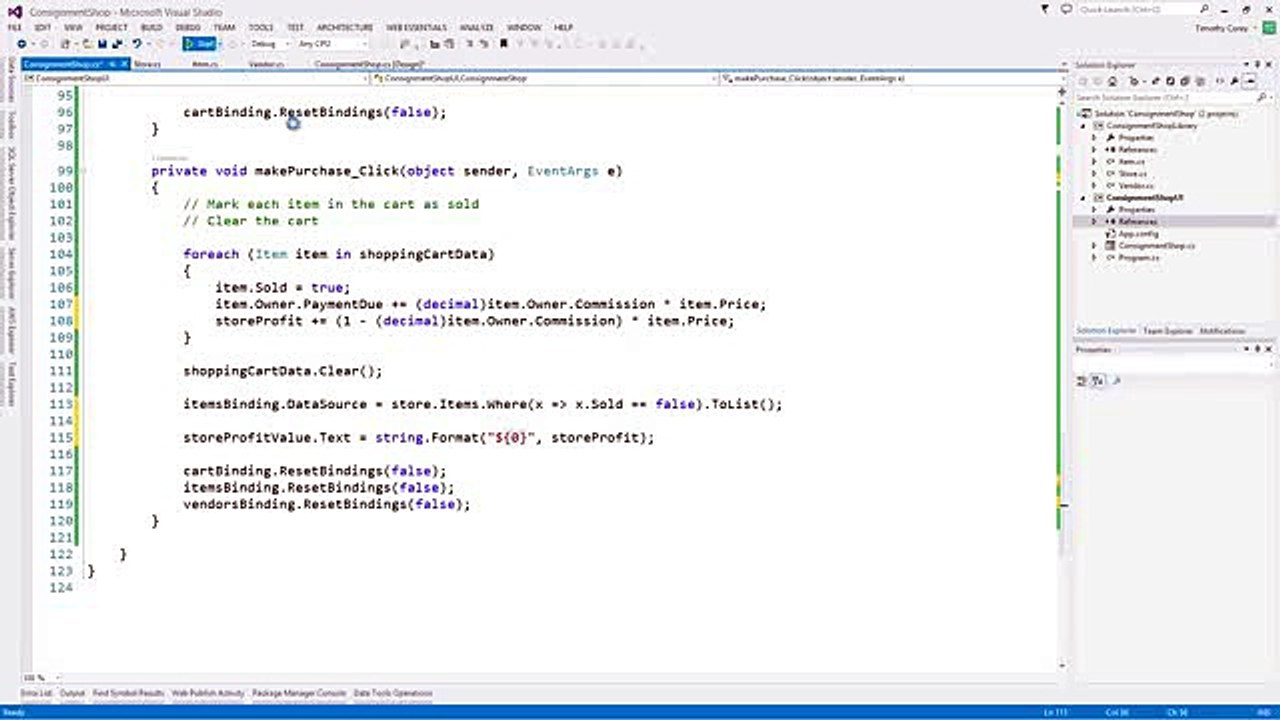Viewport: 1280px width, 720px height.
Task: Switch to the Item.cs editor tab
Action: [204, 64]
